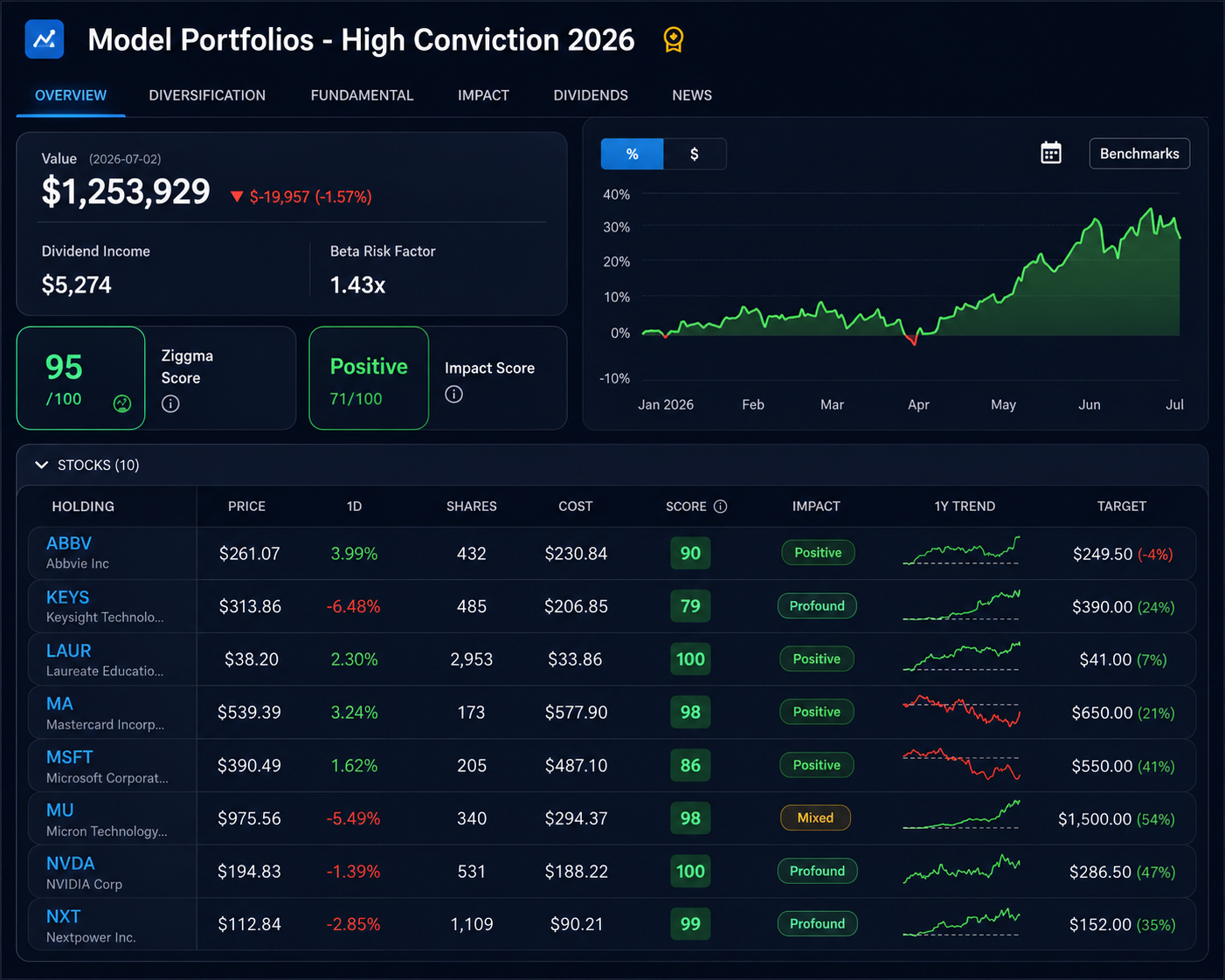Image resolution: width=1225 pixels, height=980 pixels.
Task: Open the MSFT holding link
Action: coord(69,757)
